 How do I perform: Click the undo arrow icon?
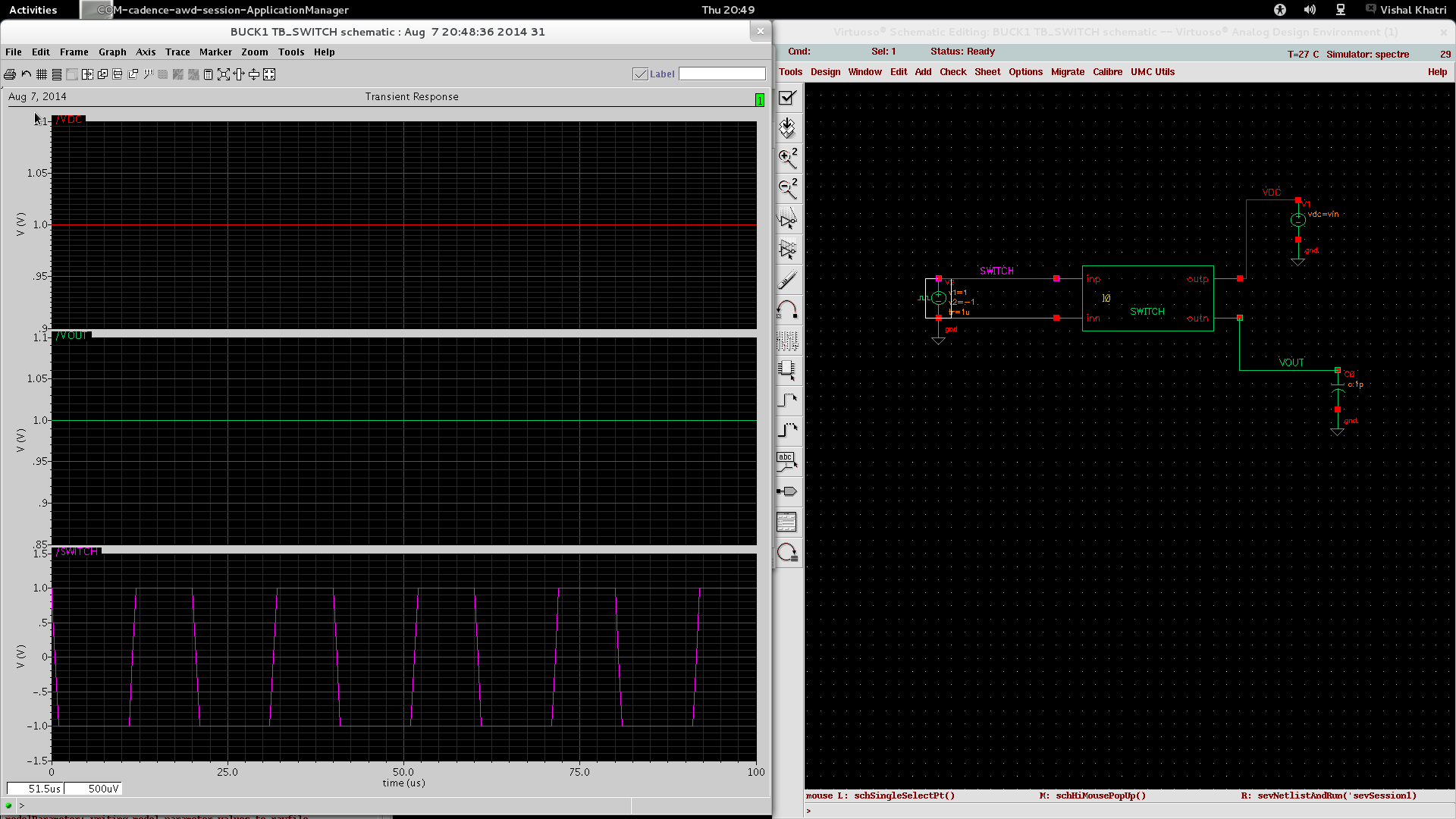(27, 74)
